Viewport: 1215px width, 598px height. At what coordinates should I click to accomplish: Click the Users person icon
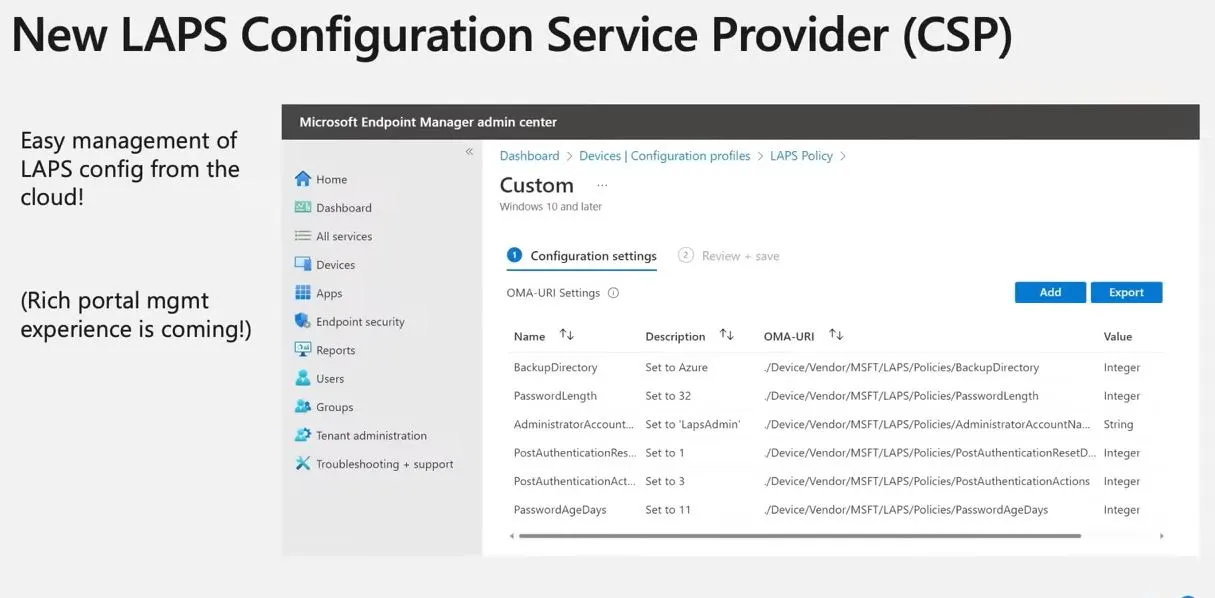tap(303, 378)
